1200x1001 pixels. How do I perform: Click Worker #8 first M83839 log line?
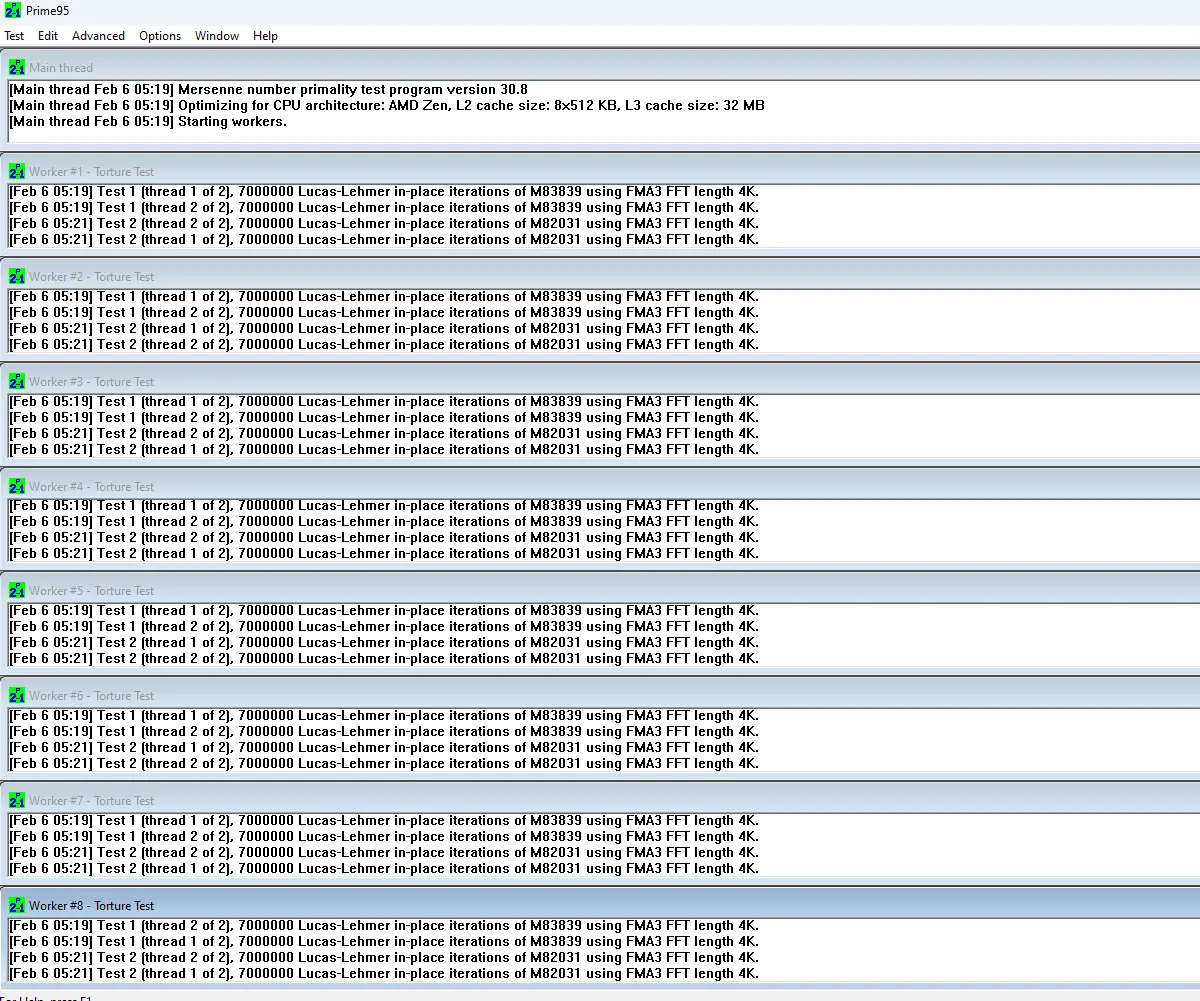tap(383, 925)
